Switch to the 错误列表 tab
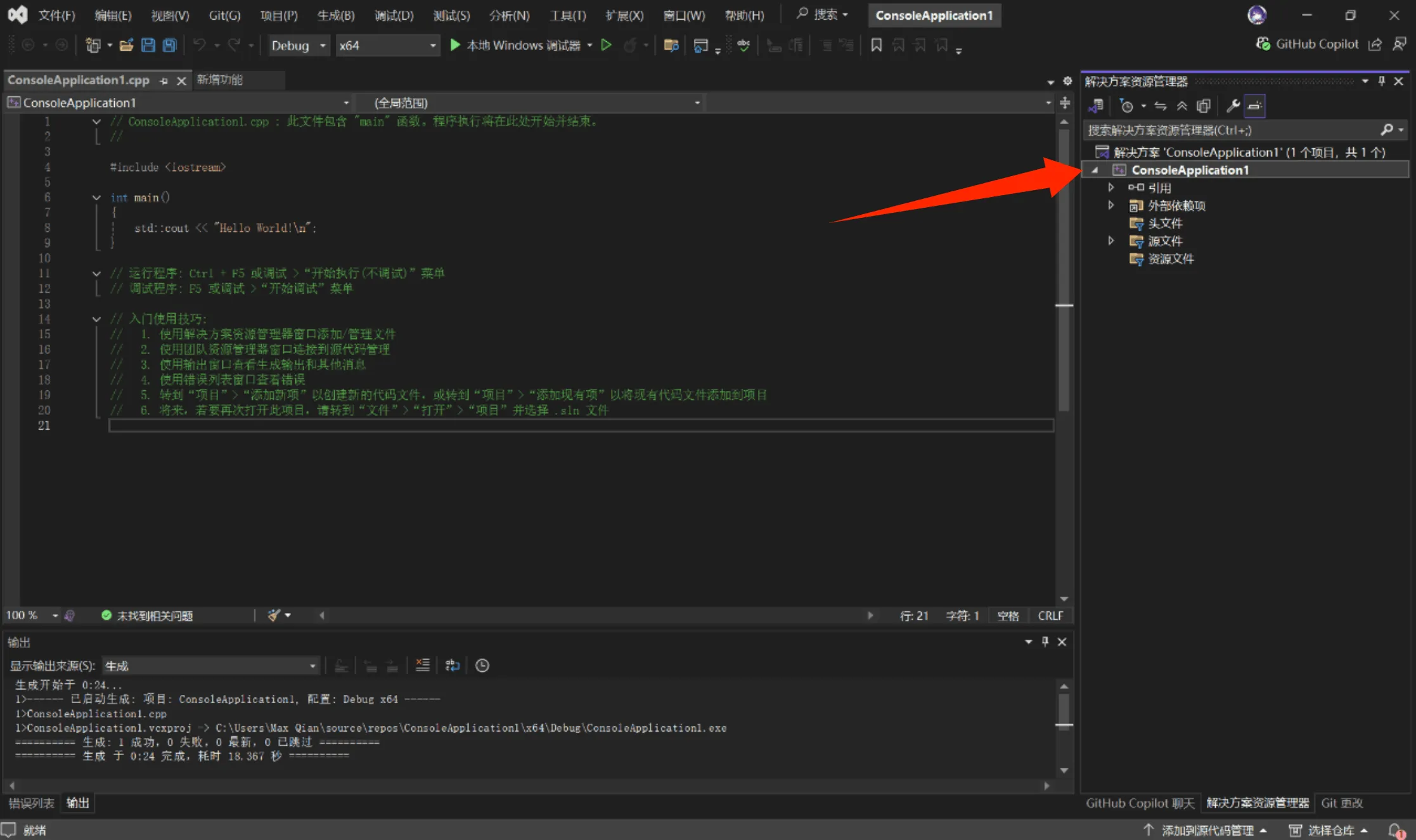The image size is (1416, 840). (31, 803)
